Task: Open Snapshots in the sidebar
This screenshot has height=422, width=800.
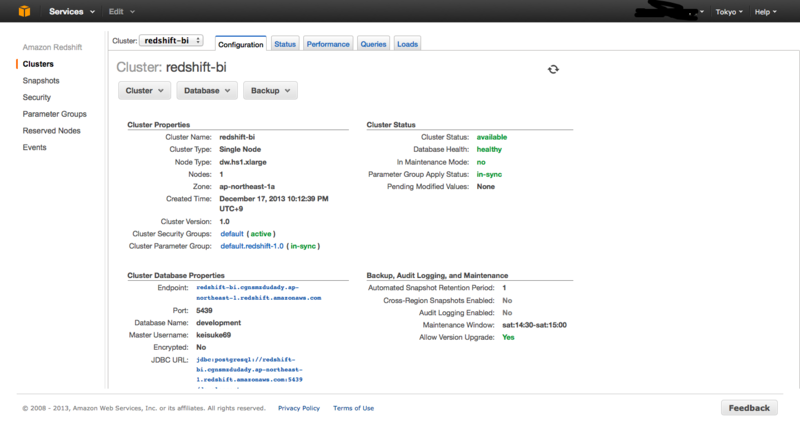Action: pyautogui.click(x=41, y=81)
